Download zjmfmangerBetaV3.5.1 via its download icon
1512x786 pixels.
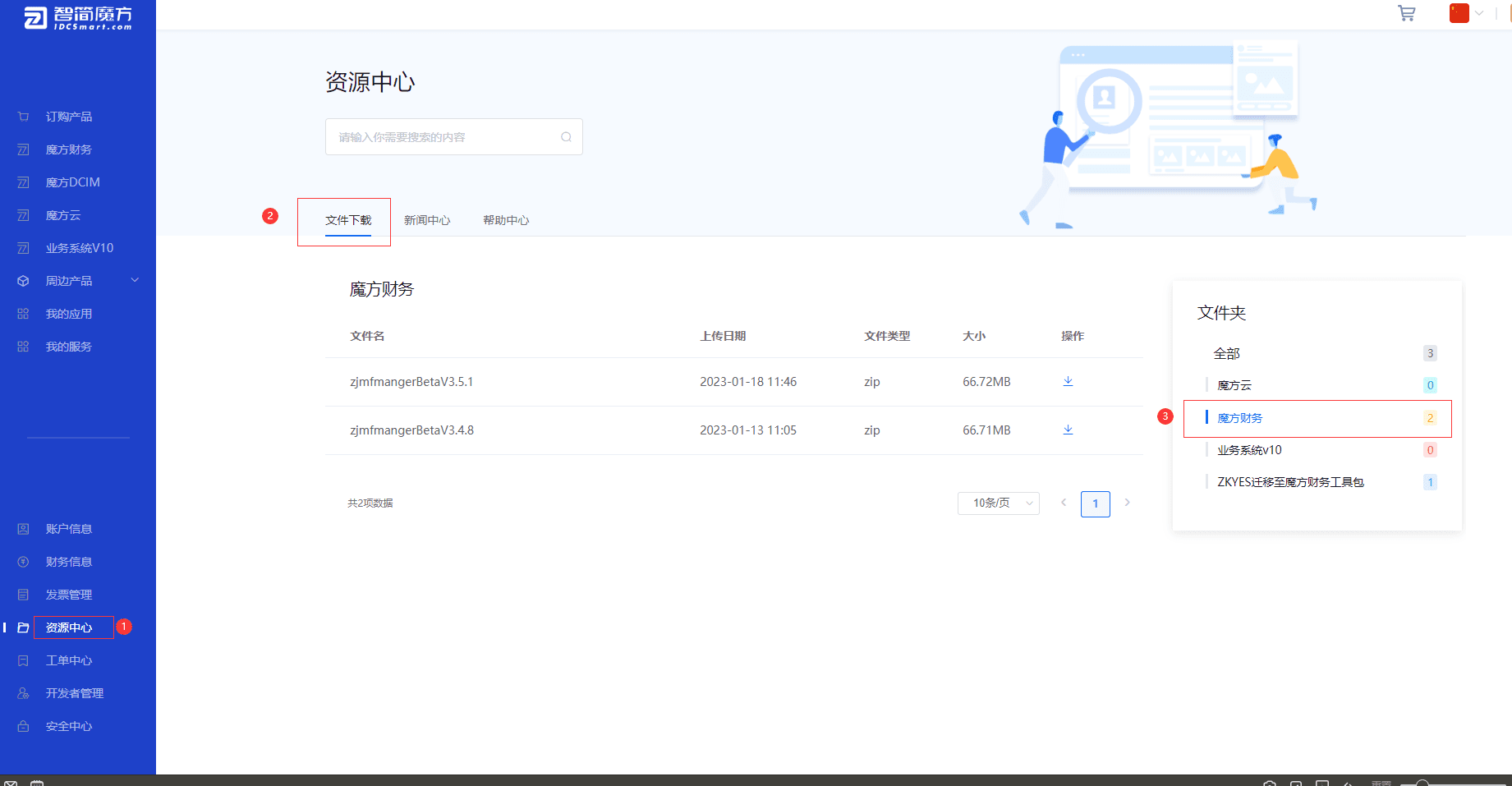pyautogui.click(x=1068, y=381)
